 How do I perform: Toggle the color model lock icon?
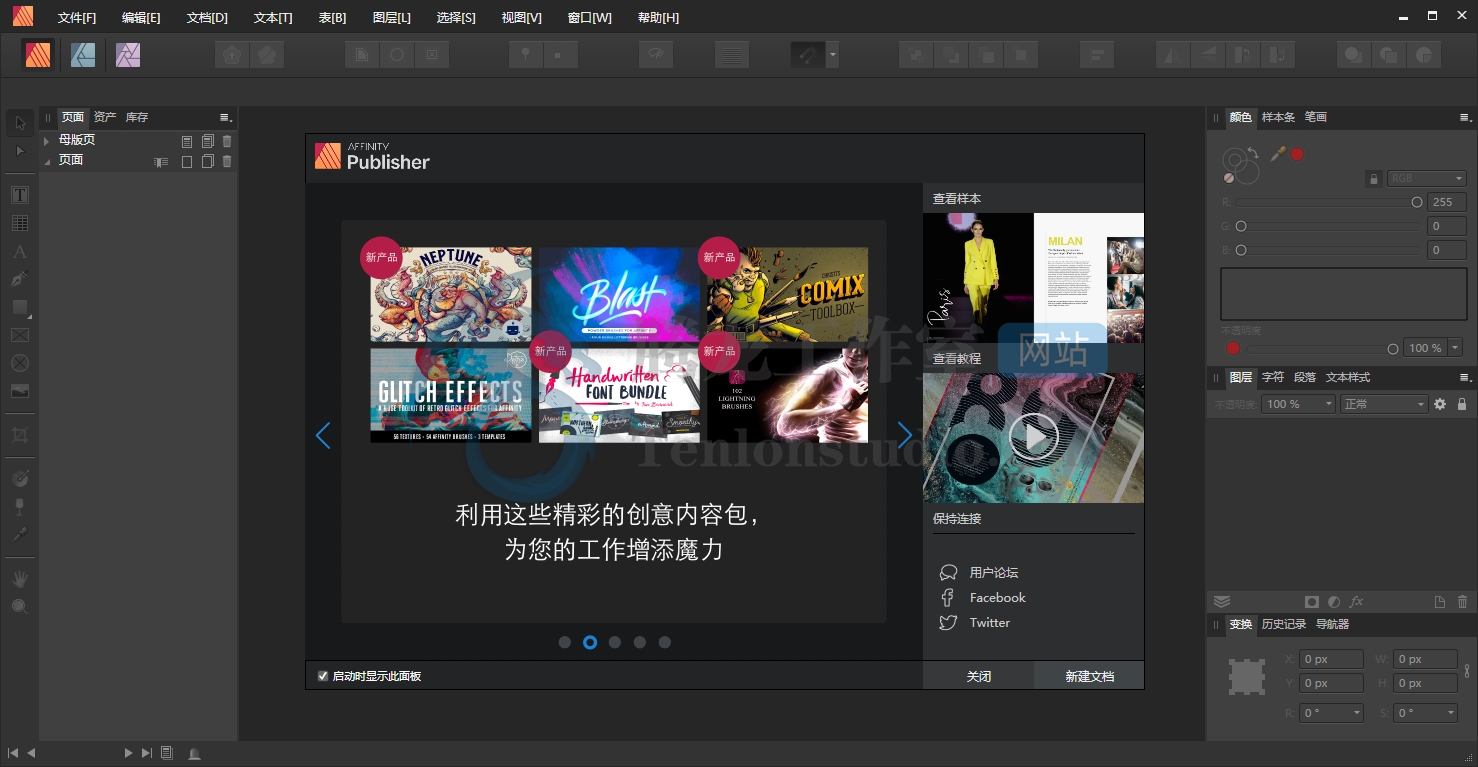click(1374, 178)
